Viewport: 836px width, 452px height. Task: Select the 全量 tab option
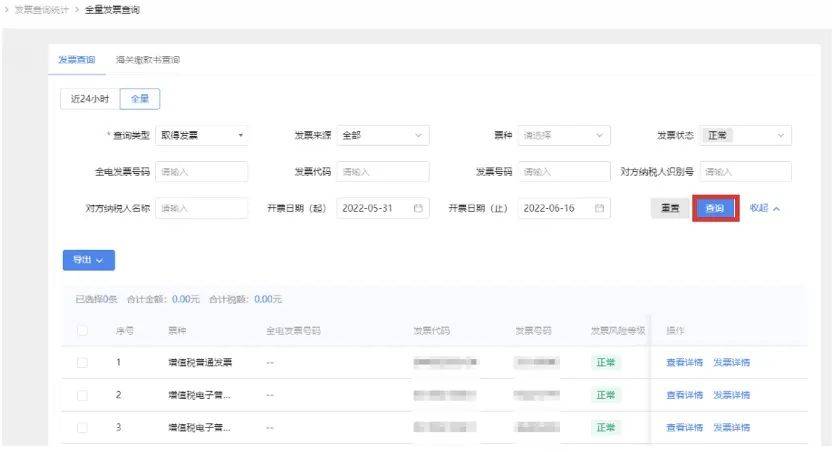click(x=140, y=99)
